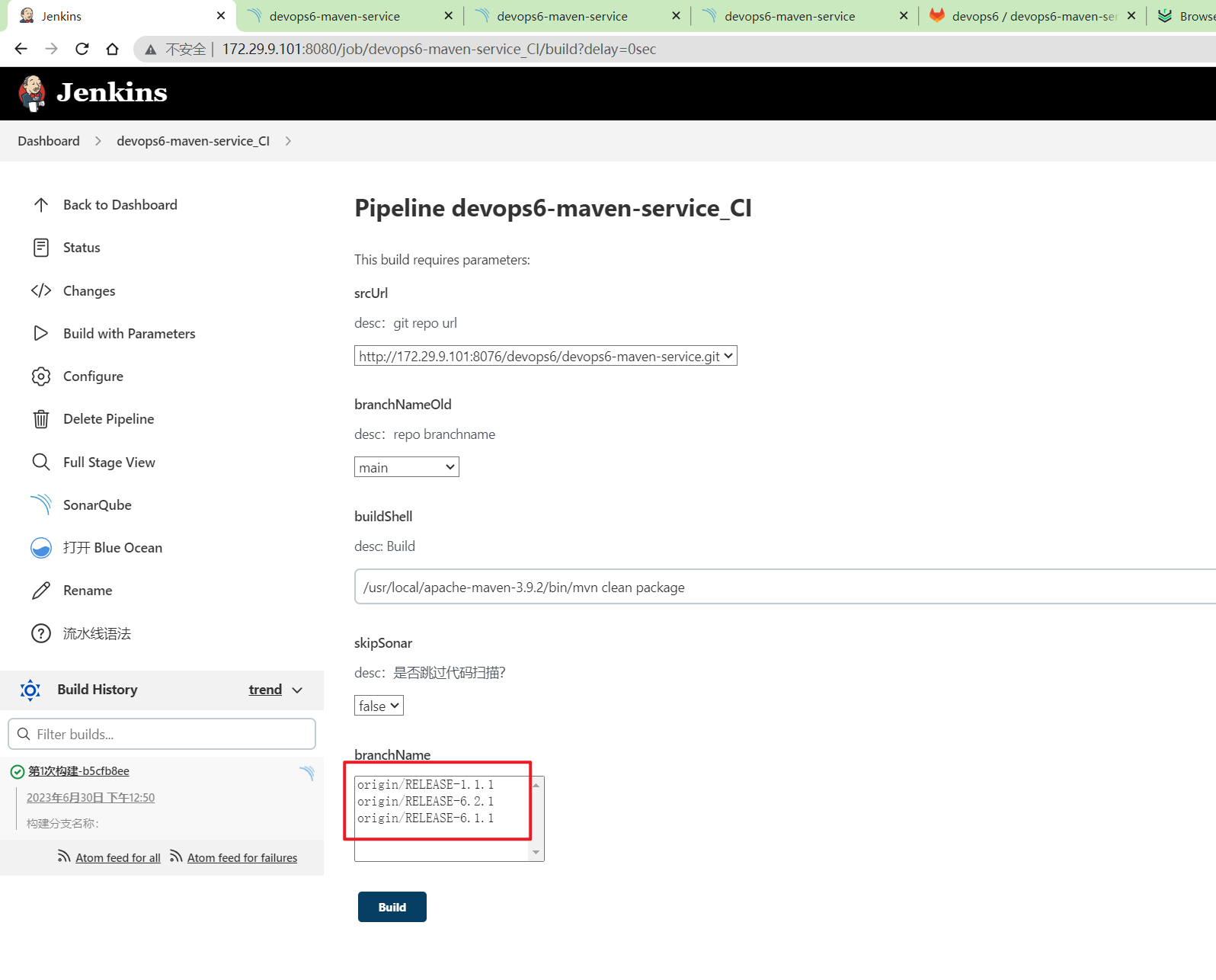Open Atom feed for failures link
This screenshot has width=1216, height=980.
pyautogui.click(x=242, y=858)
